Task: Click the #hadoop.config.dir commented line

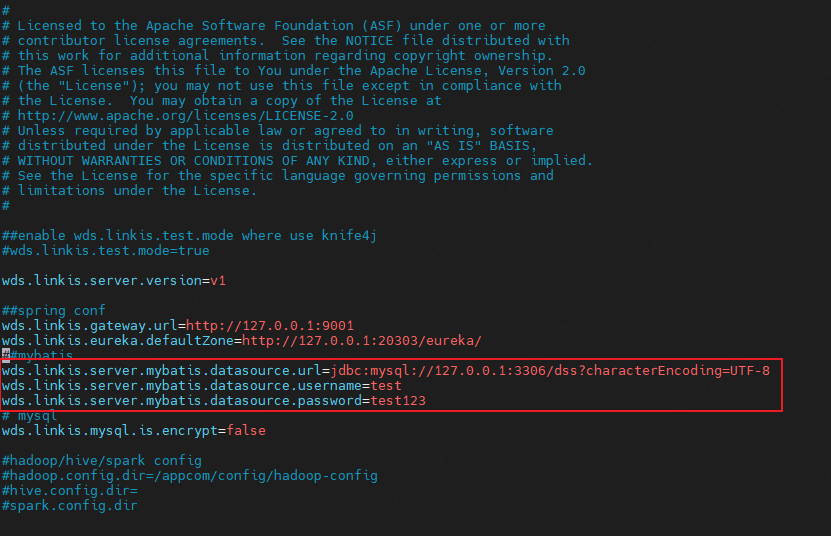Action: (190, 475)
